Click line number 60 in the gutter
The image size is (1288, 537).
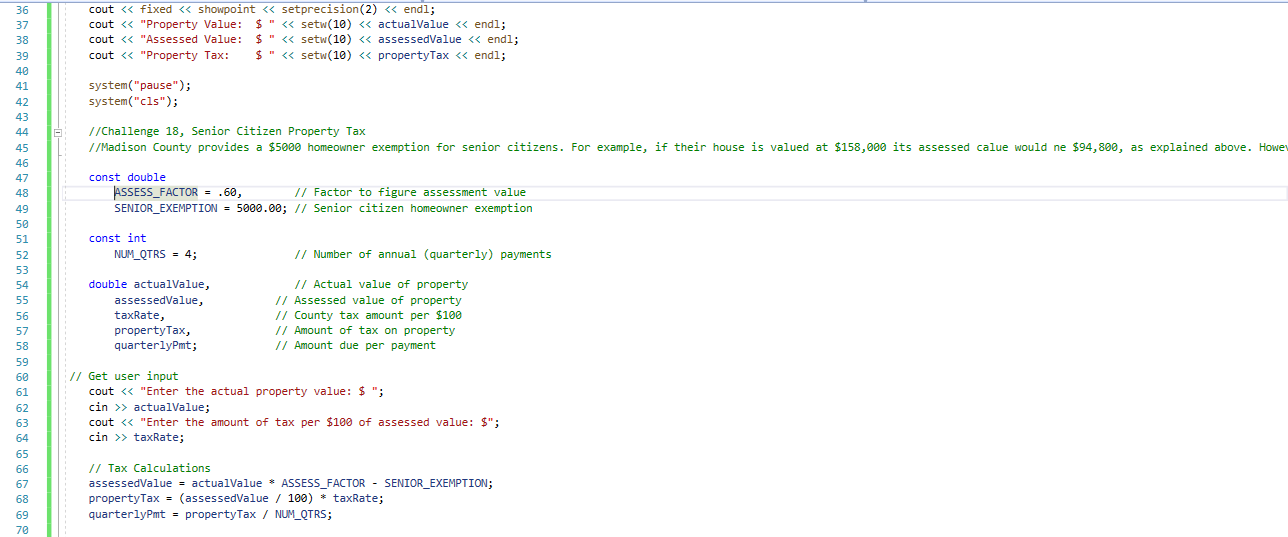[23, 377]
